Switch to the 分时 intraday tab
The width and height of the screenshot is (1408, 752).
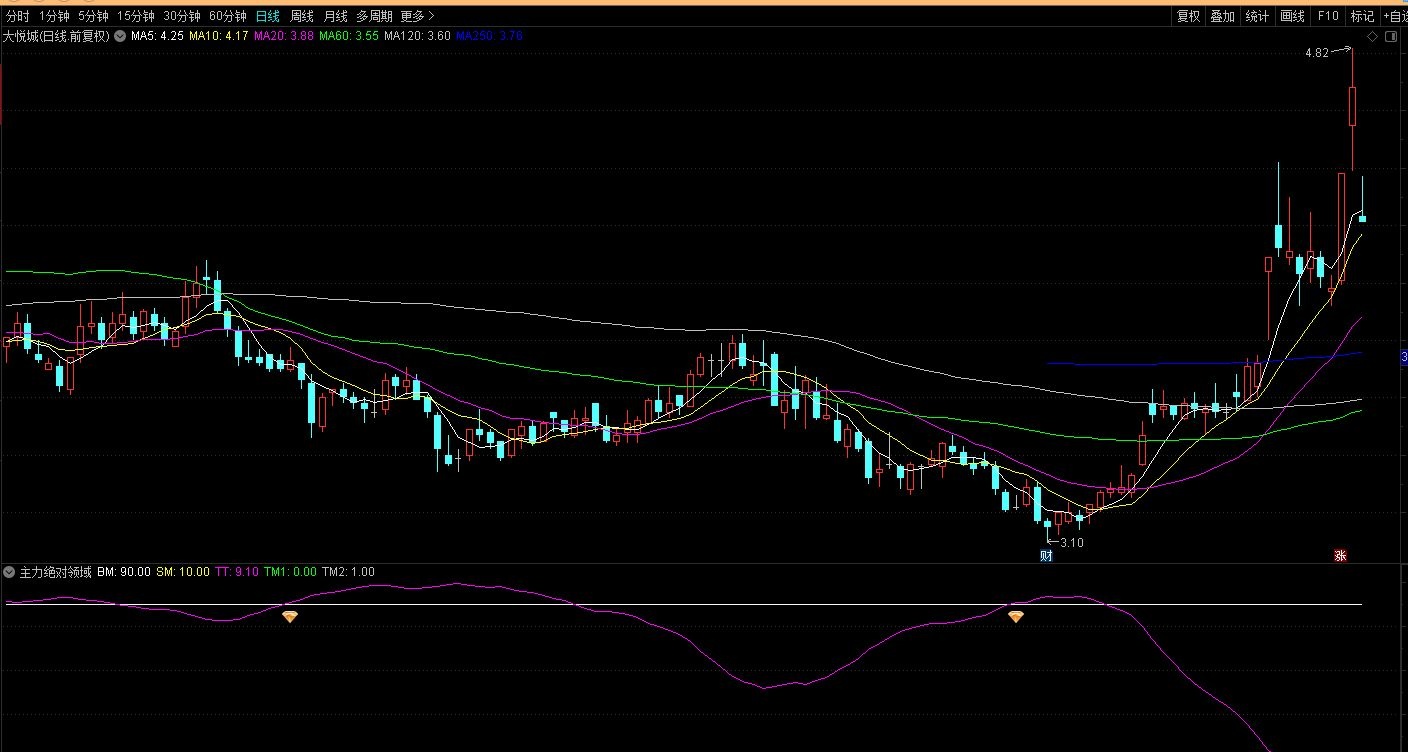(18, 16)
